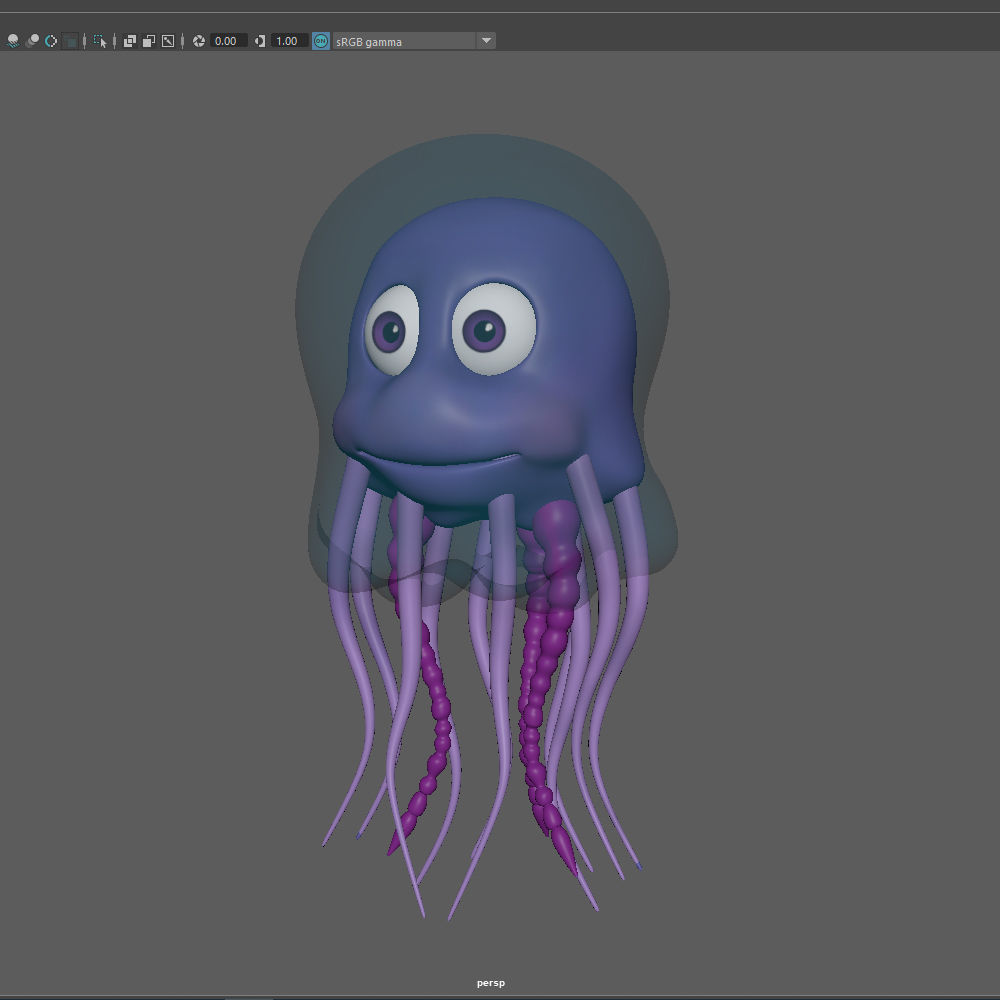Toggle the XRay overlapping squares icon
The image size is (1000, 1000).
(129, 41)
